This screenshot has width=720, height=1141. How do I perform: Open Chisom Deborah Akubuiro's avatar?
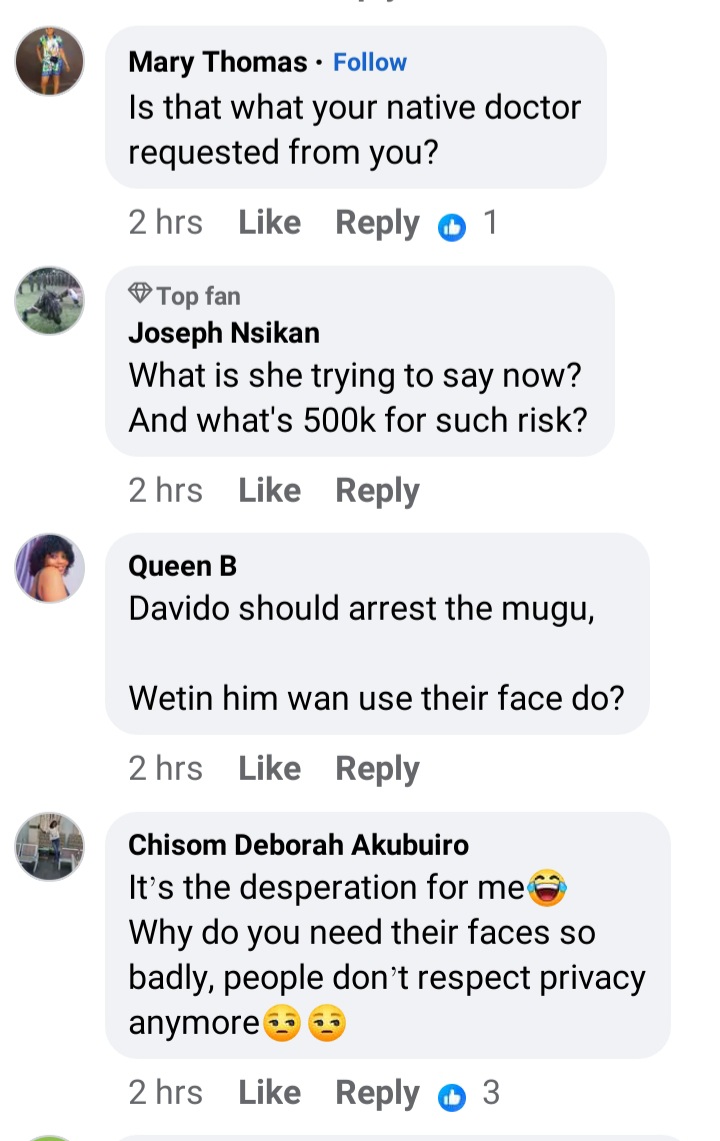49,846
